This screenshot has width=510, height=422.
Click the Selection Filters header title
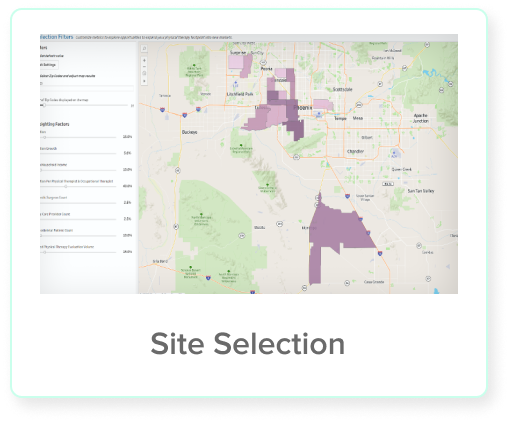pos(56,37)
